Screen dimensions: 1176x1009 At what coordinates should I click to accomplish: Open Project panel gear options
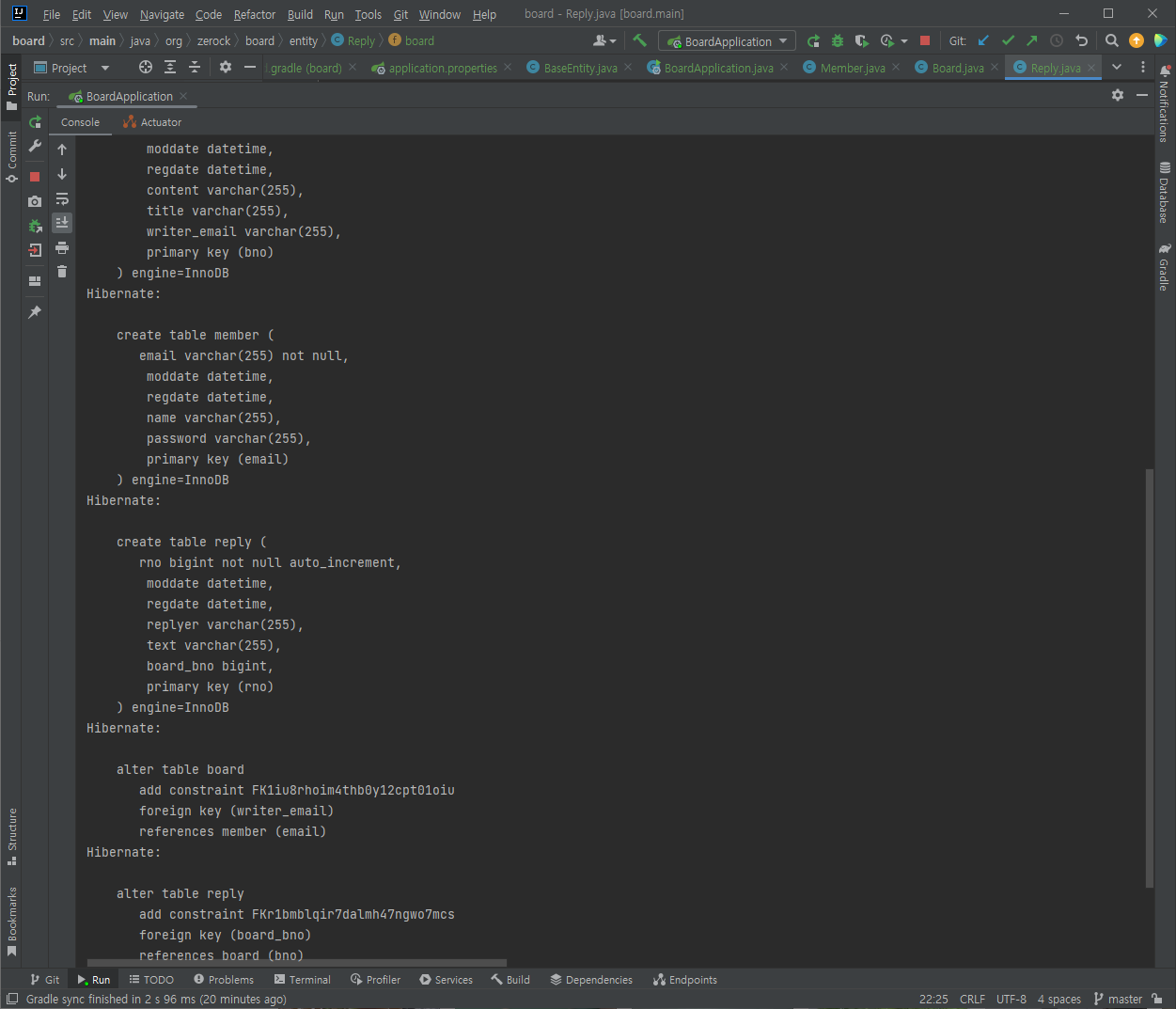coord(226,67)
